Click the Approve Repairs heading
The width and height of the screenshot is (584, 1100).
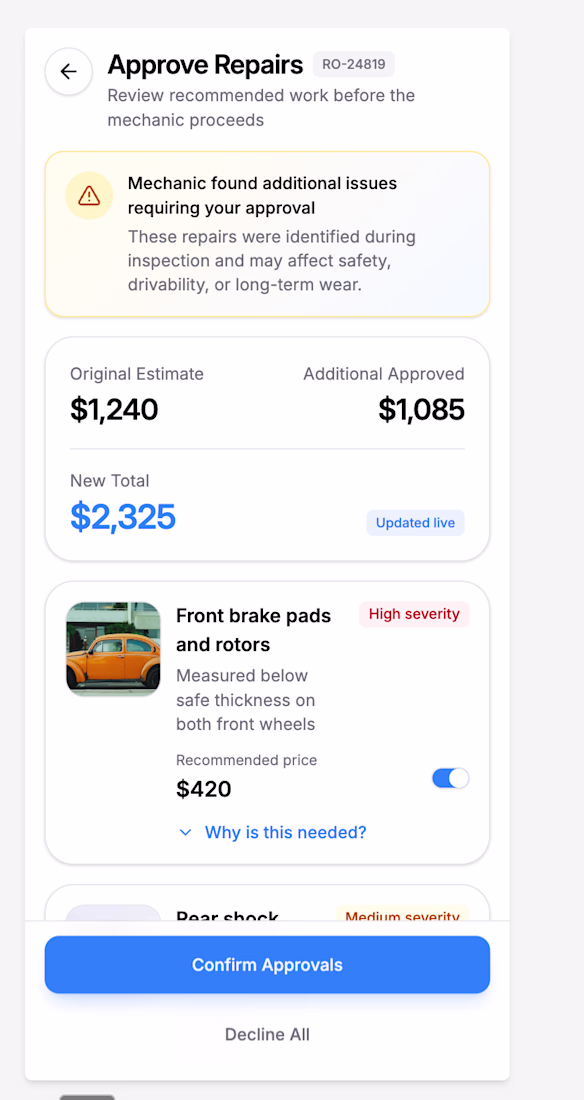tap(205, 65)
